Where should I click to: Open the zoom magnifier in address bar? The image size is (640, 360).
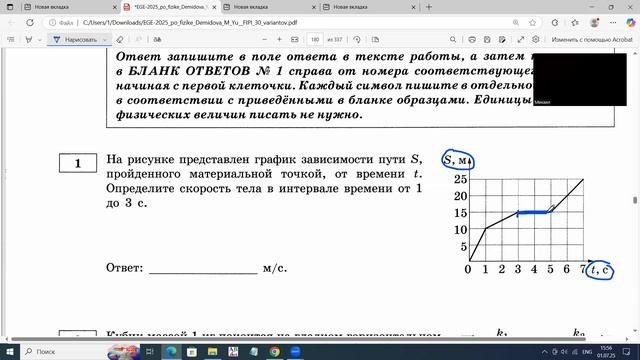click(x=516, y=23)
